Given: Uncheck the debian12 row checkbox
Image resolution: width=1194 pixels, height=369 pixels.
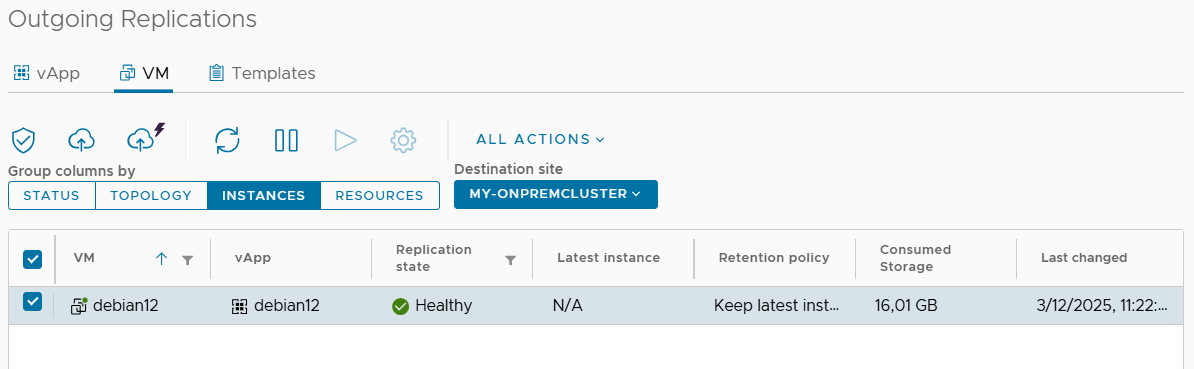Looking at the screenshot, I should (x=33, y=301).
